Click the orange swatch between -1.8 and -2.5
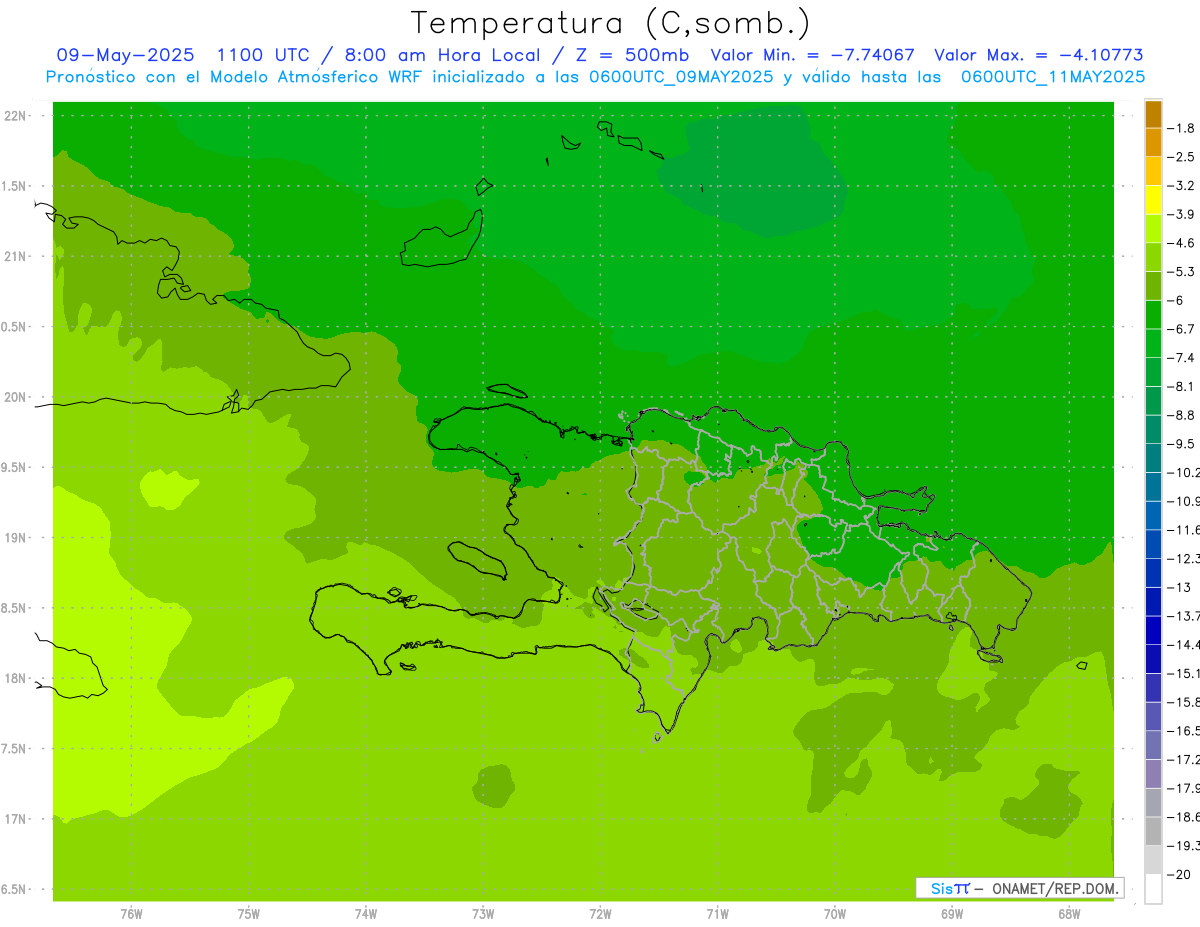1200x927 pixels. 1153,142
